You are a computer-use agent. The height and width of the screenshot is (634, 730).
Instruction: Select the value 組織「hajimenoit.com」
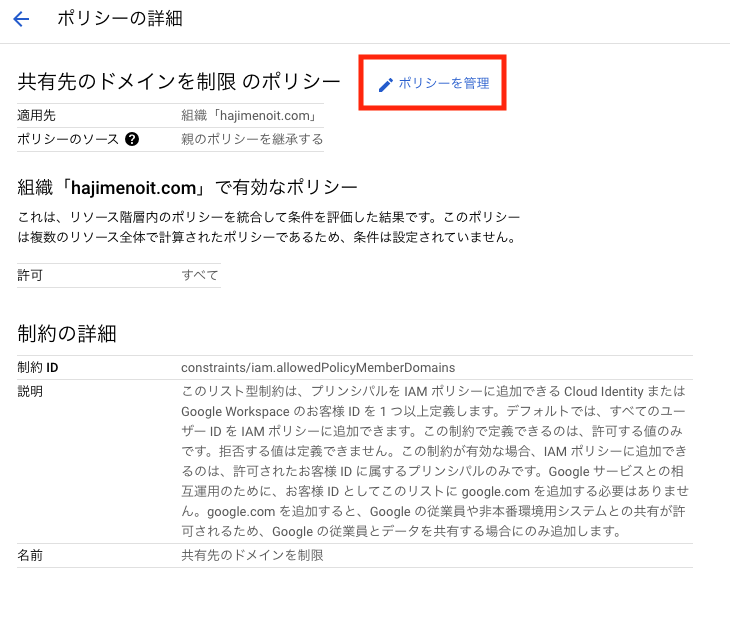[x=250, y=115]
